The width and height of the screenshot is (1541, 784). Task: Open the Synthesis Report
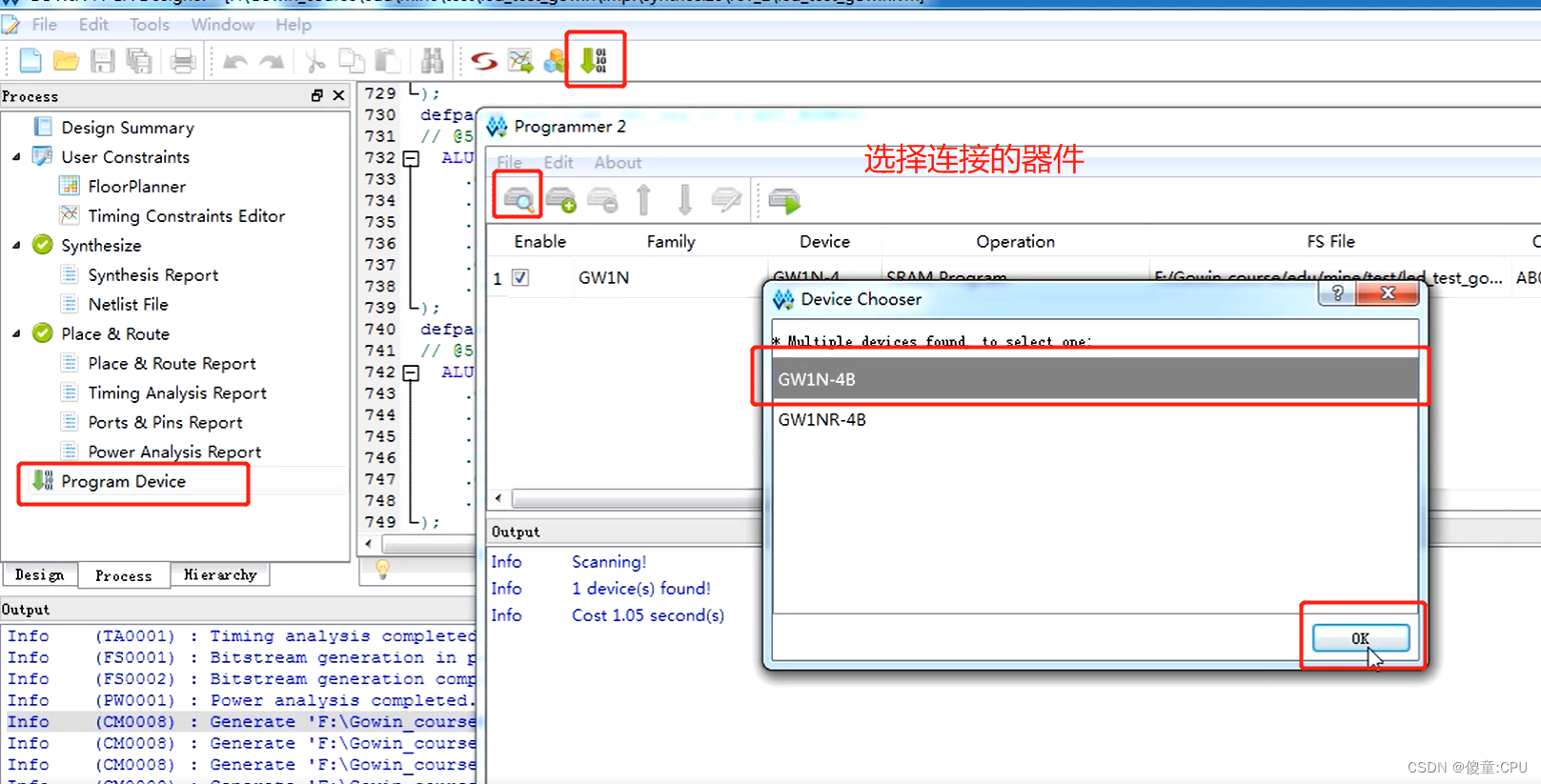tap(152, 274)
